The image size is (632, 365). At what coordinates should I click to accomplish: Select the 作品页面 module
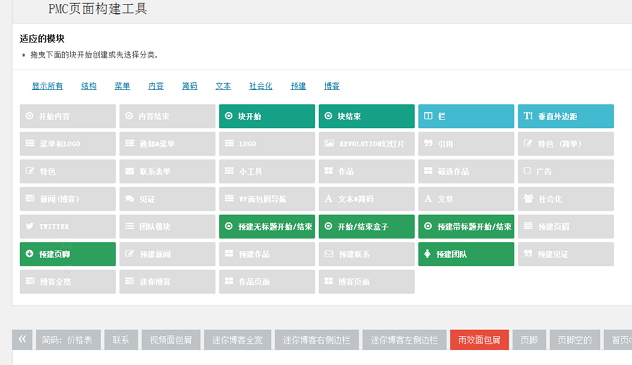(267, 281)
